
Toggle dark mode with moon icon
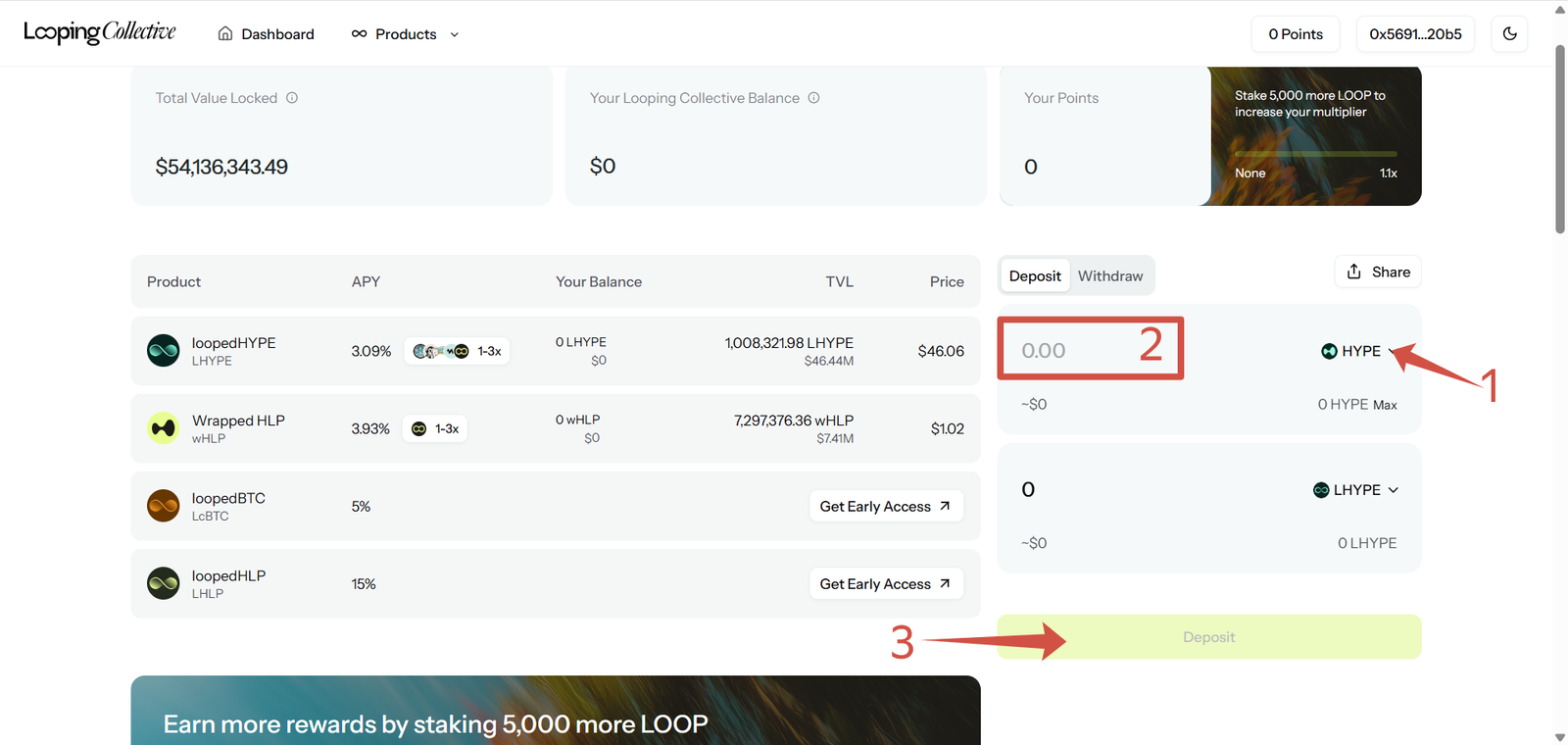1509,33
